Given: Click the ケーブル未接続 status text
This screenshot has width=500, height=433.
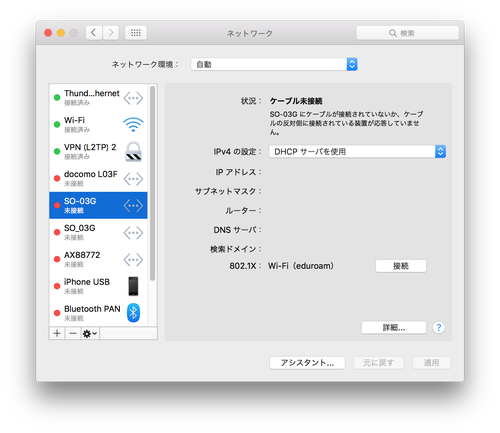Looking at the screenshot, I should tap(296, 101).
